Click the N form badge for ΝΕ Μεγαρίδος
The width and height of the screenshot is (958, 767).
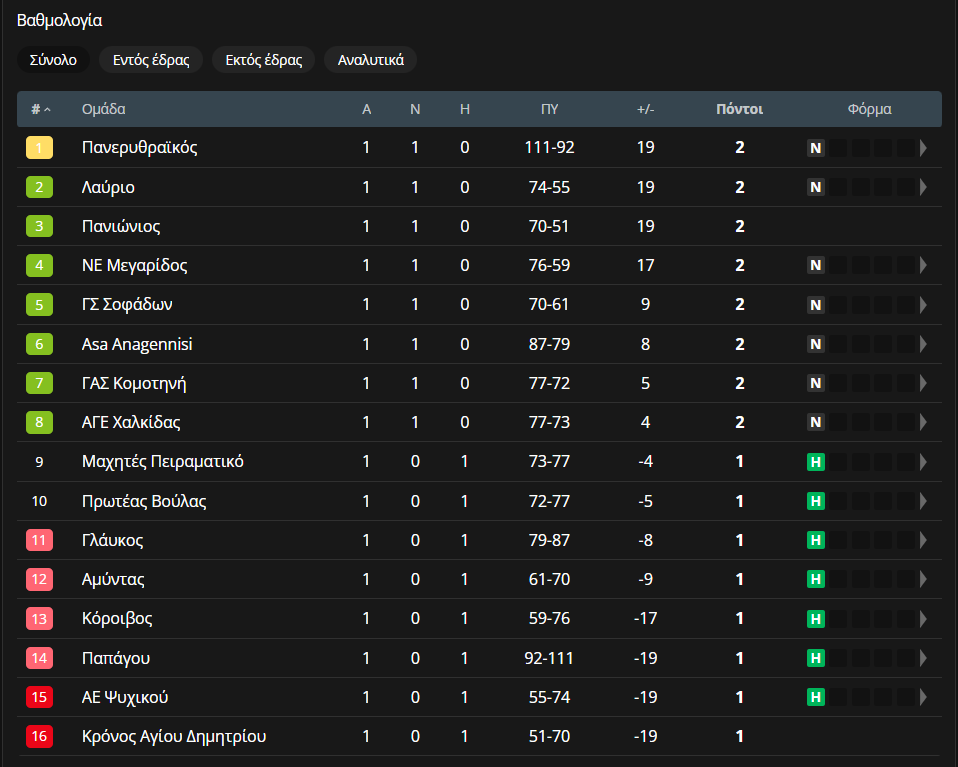pyautogui.click(x=816, y=265)
